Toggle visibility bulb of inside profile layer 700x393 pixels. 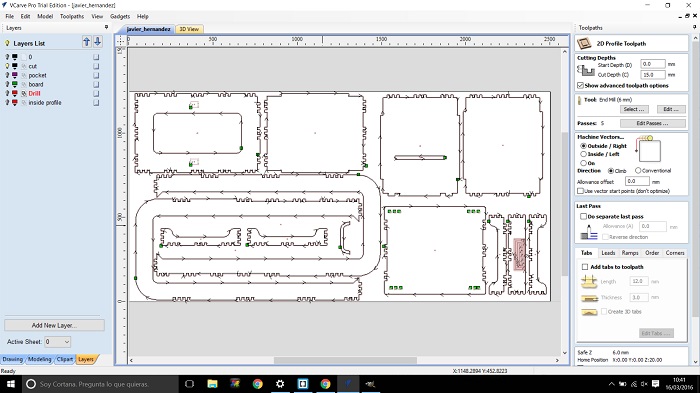pos(7,102)
